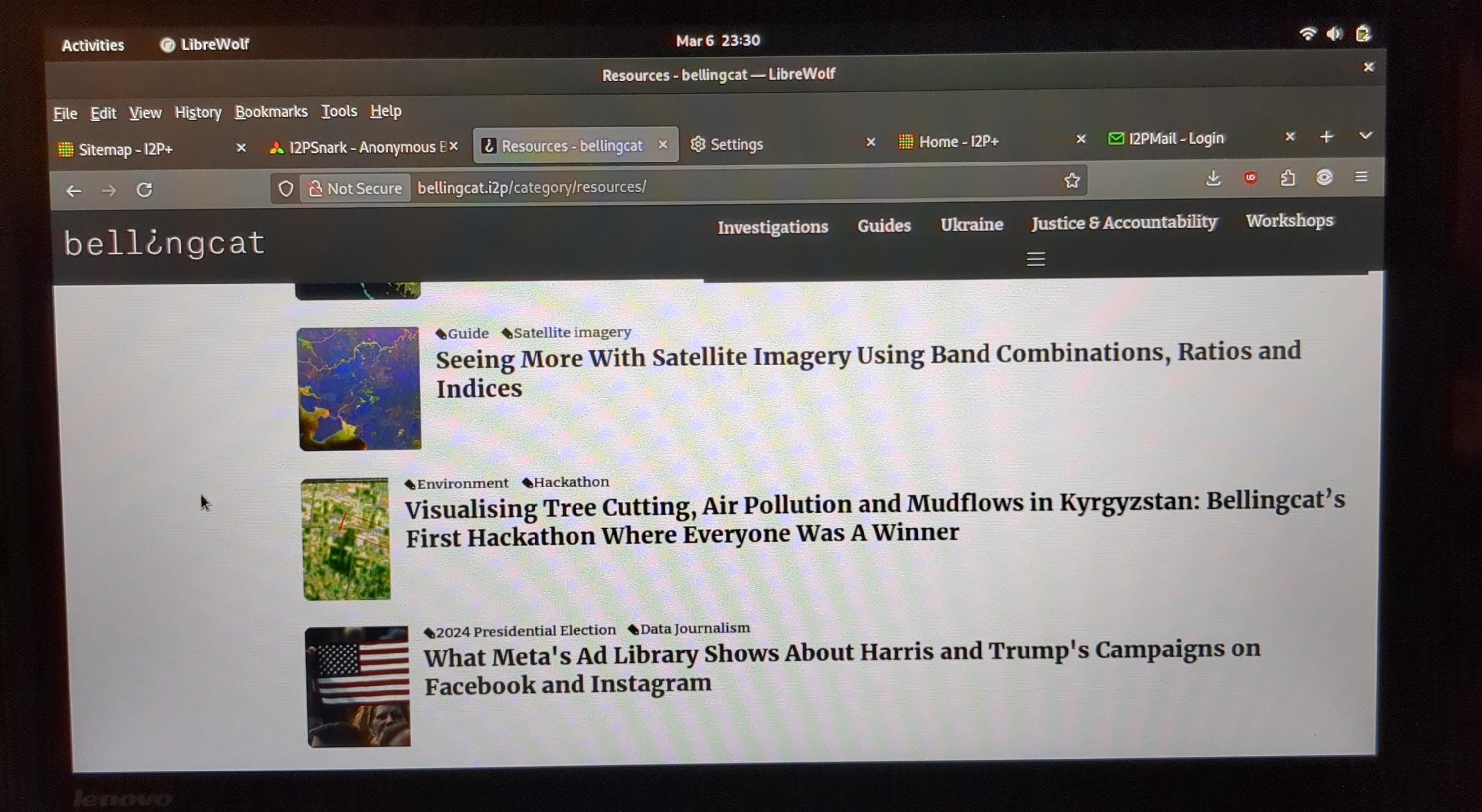This screenshot has height=812, width=1482.
Task: Open the LibreWolf application hamburger menu
Action: point(1361,176)
